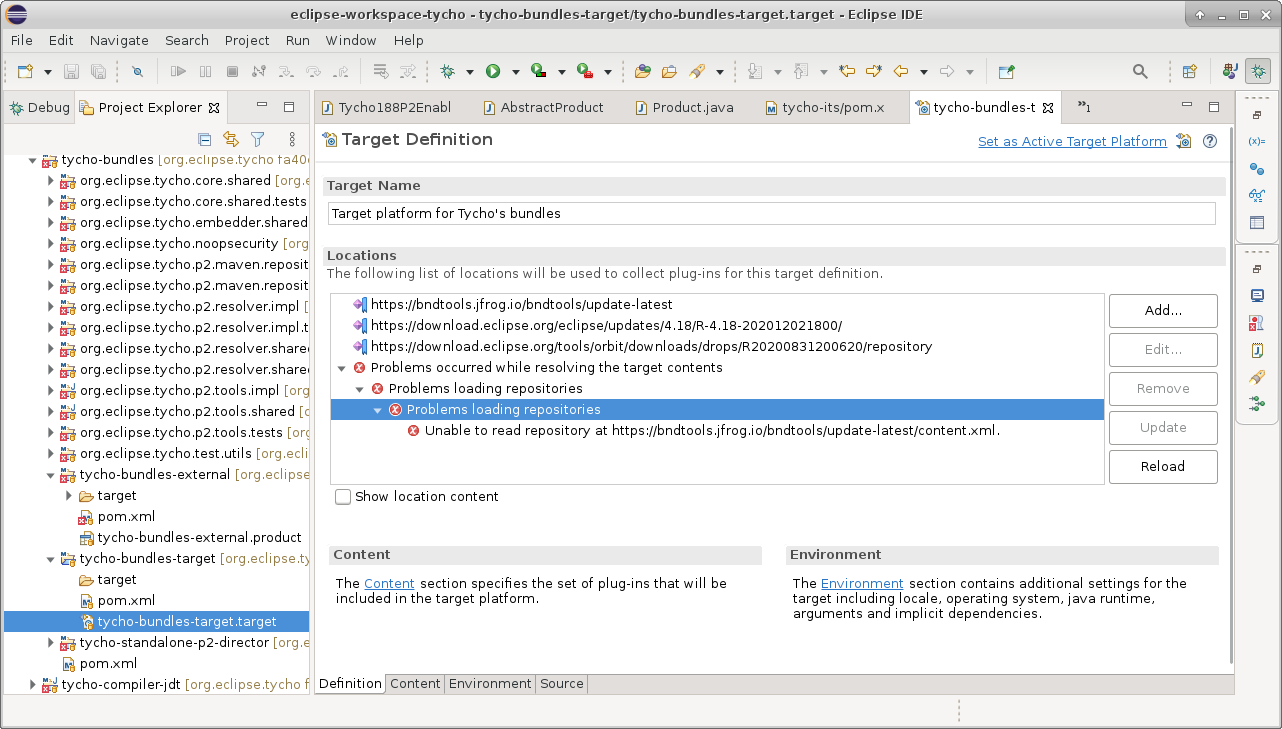
Task: Click the Add... location button
Action: tap(1162, 311)
